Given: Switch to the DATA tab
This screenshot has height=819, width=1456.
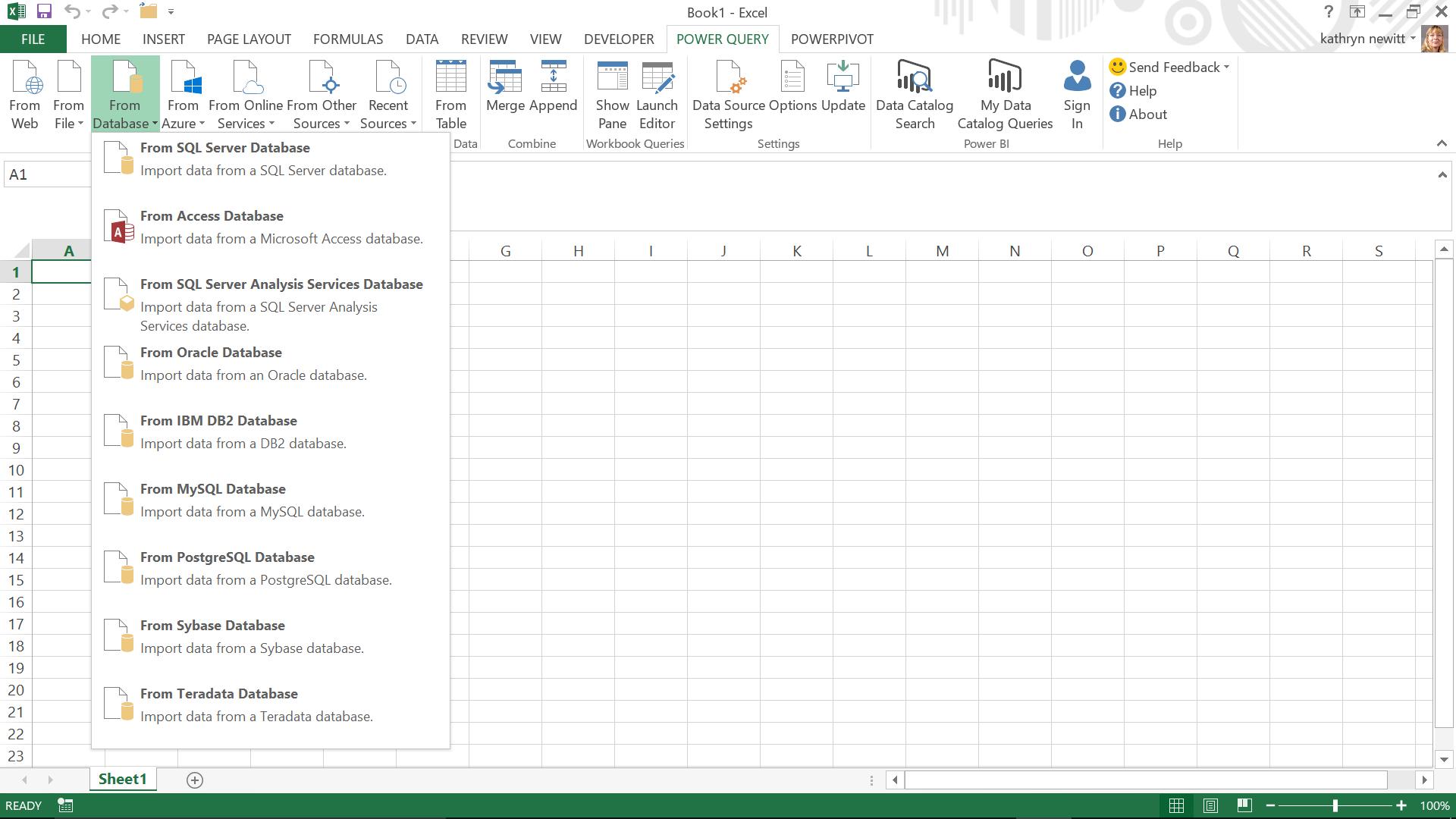Looking at the screenshot, I should coord(422,39).
